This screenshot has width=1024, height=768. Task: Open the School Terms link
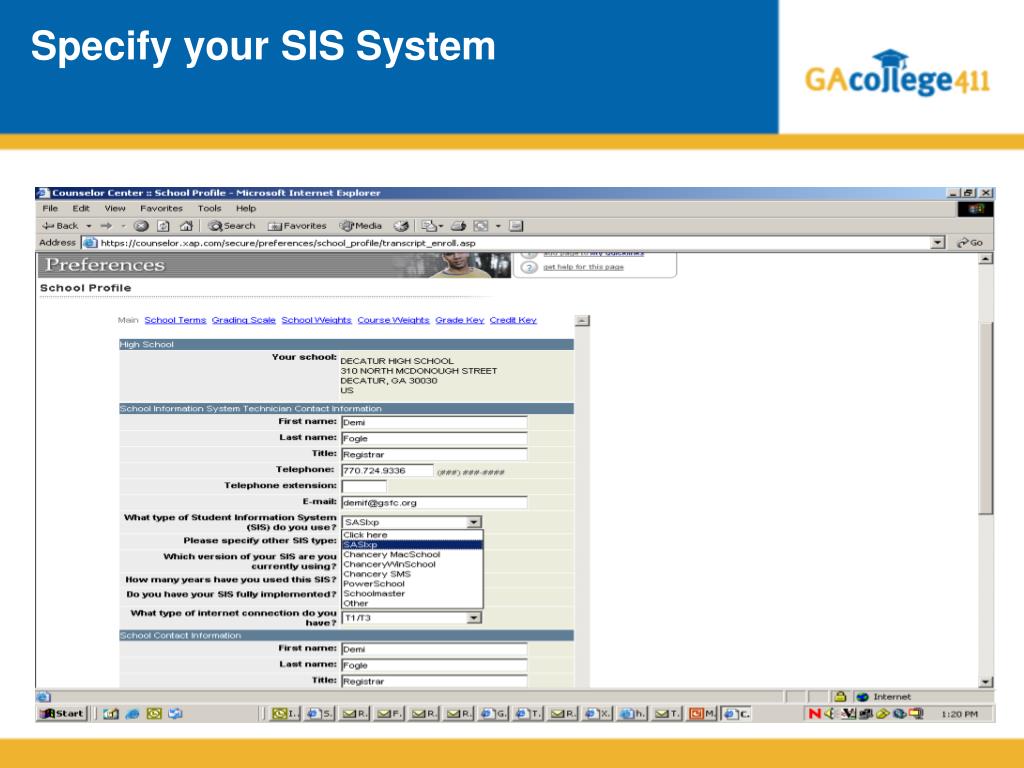175,320
